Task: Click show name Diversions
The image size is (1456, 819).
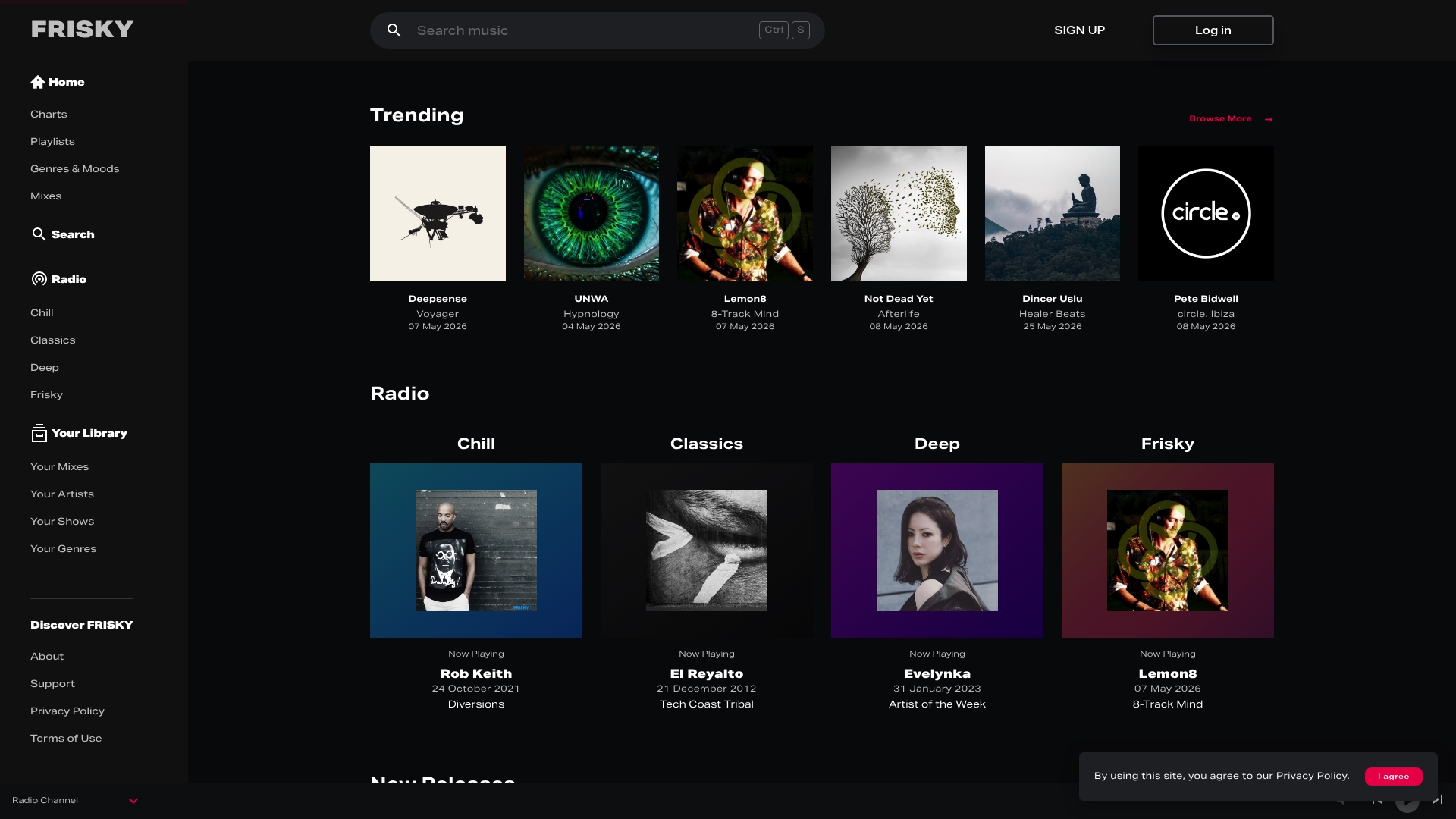Action: (476, 704)
